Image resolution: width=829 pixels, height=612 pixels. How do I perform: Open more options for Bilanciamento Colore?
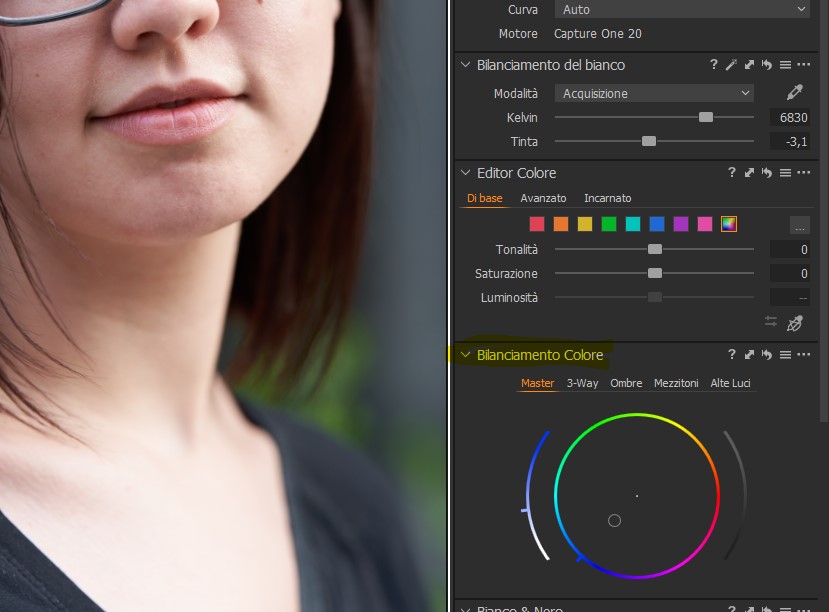(804, 354)
